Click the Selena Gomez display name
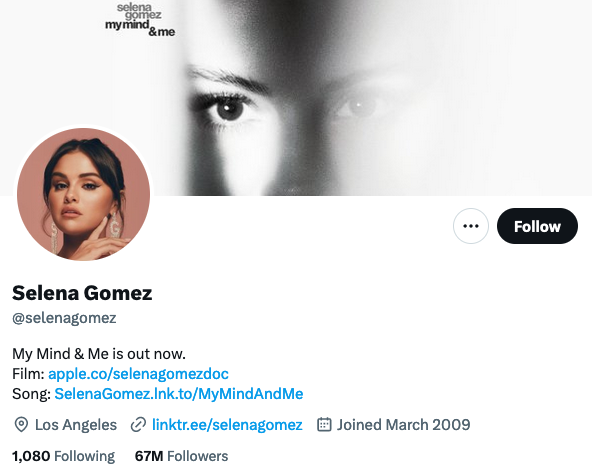Image resolution: width=592 pixels, height=469 pixels. (x=82, y=293)
